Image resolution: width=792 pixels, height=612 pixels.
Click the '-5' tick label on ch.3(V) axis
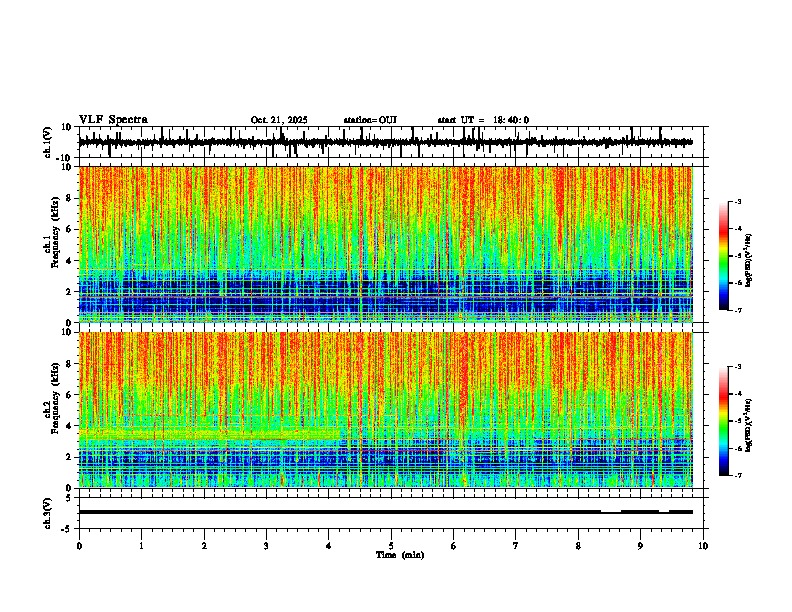(x=67, y=529)
